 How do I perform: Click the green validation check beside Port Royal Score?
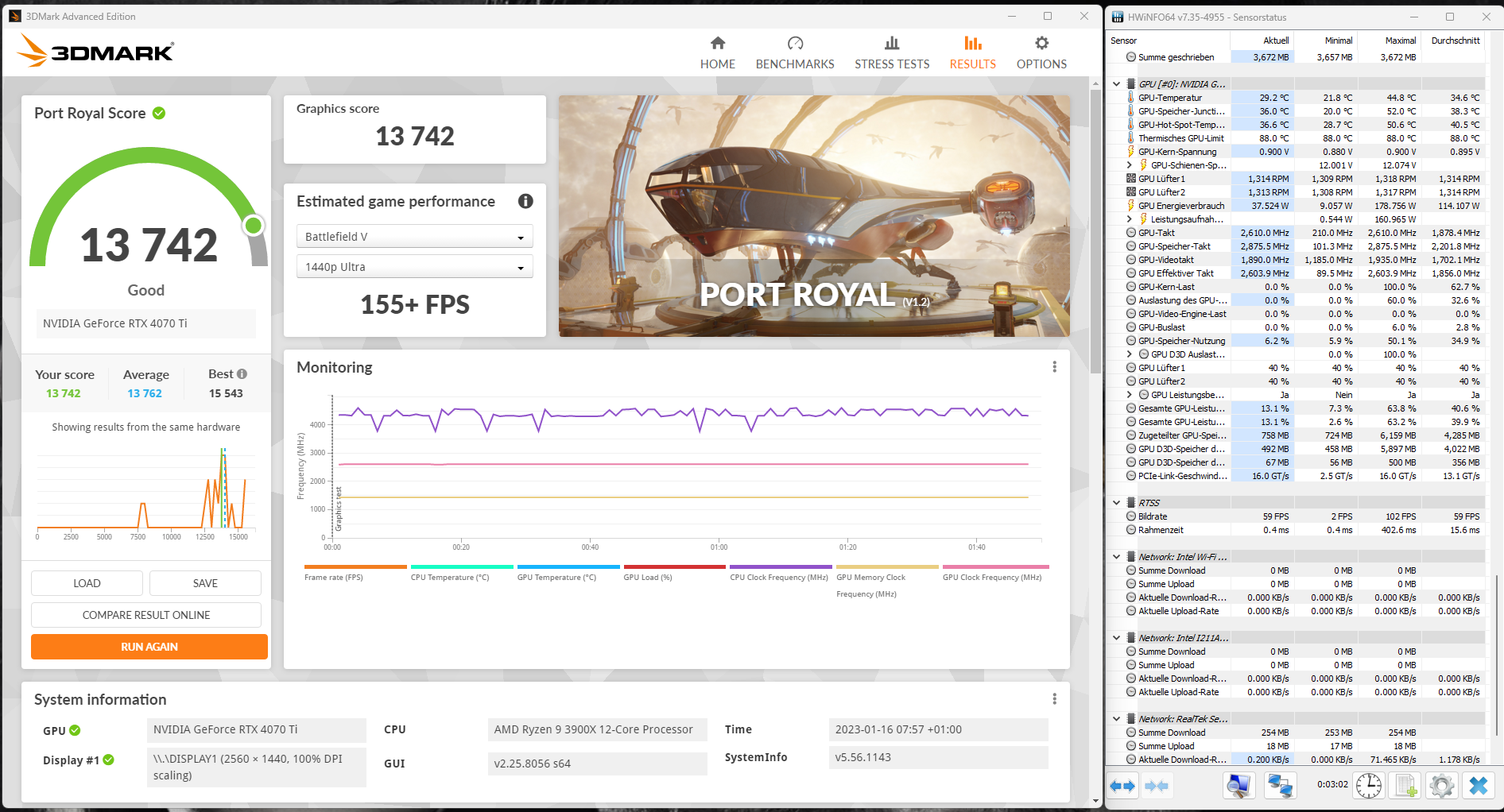click(x=159, y=113)
